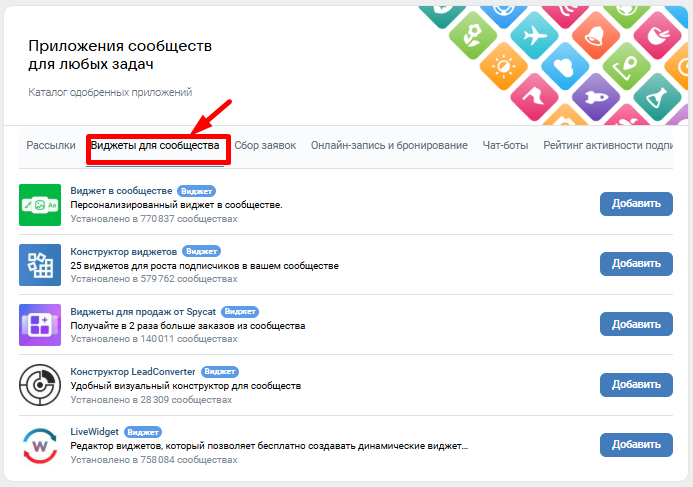Add Виджеты для продаж от Spycat
The image size is (693, 487).
coord(636,325)
